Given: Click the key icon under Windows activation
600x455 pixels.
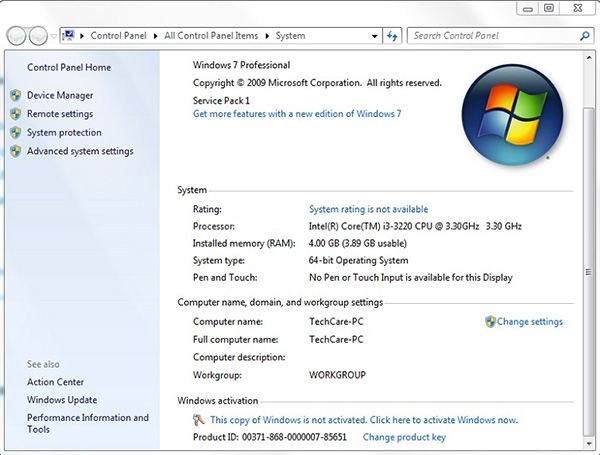Looking at the screenshot, I should (199, 421).
